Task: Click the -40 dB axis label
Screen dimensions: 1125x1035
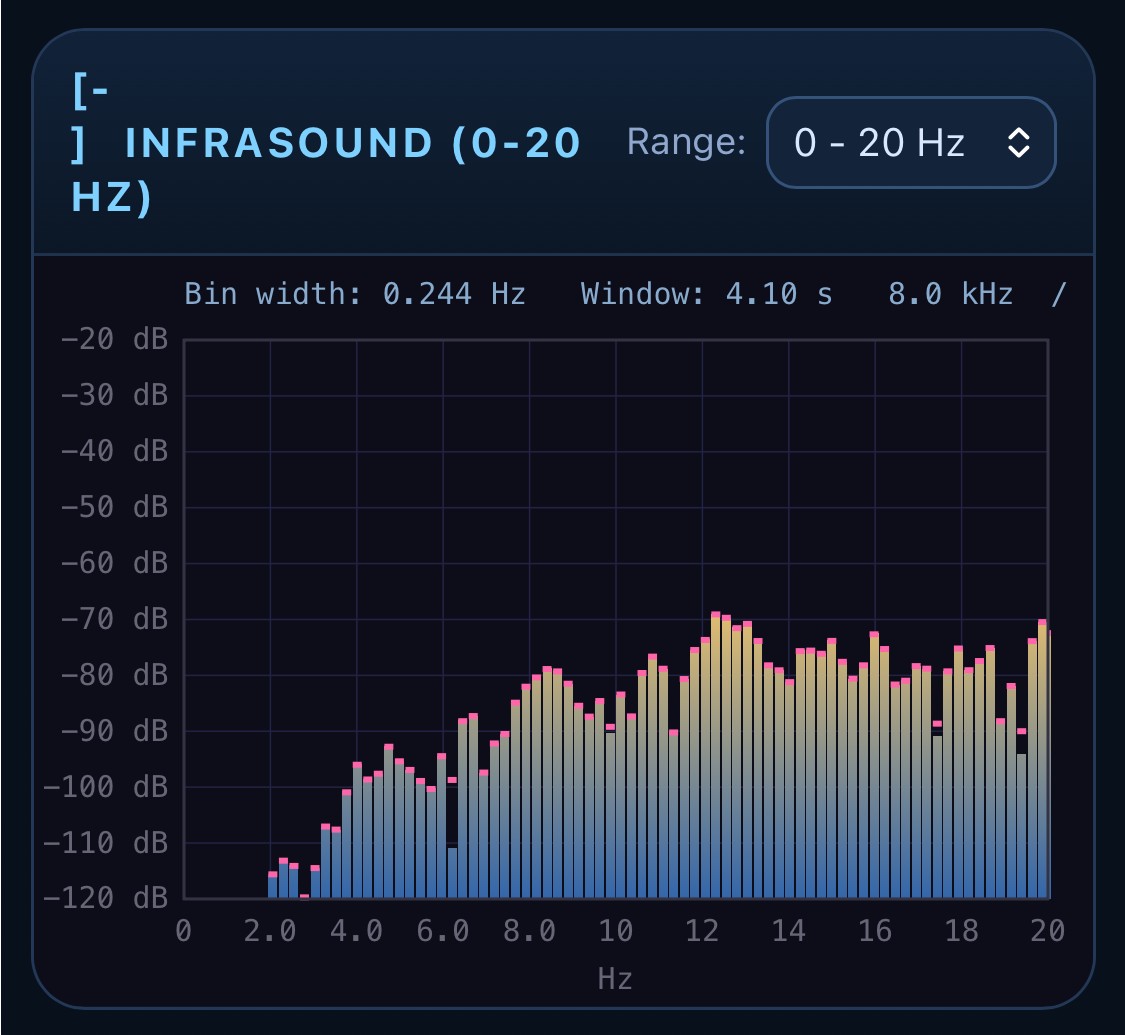Action: [114, 450]
